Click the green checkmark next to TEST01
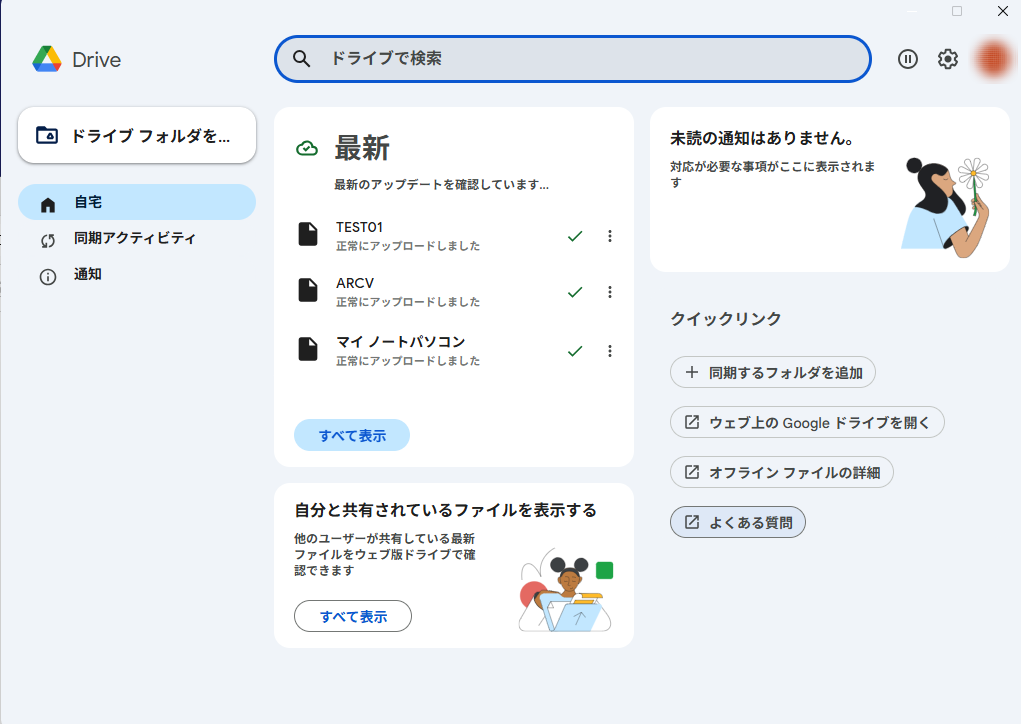Screen dimensions: 1021x724 575,236
